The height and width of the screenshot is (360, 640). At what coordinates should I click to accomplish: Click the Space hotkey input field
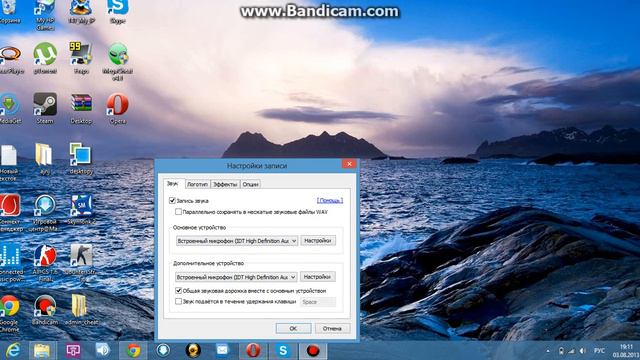pyautogui.click(x=318, y=302)
